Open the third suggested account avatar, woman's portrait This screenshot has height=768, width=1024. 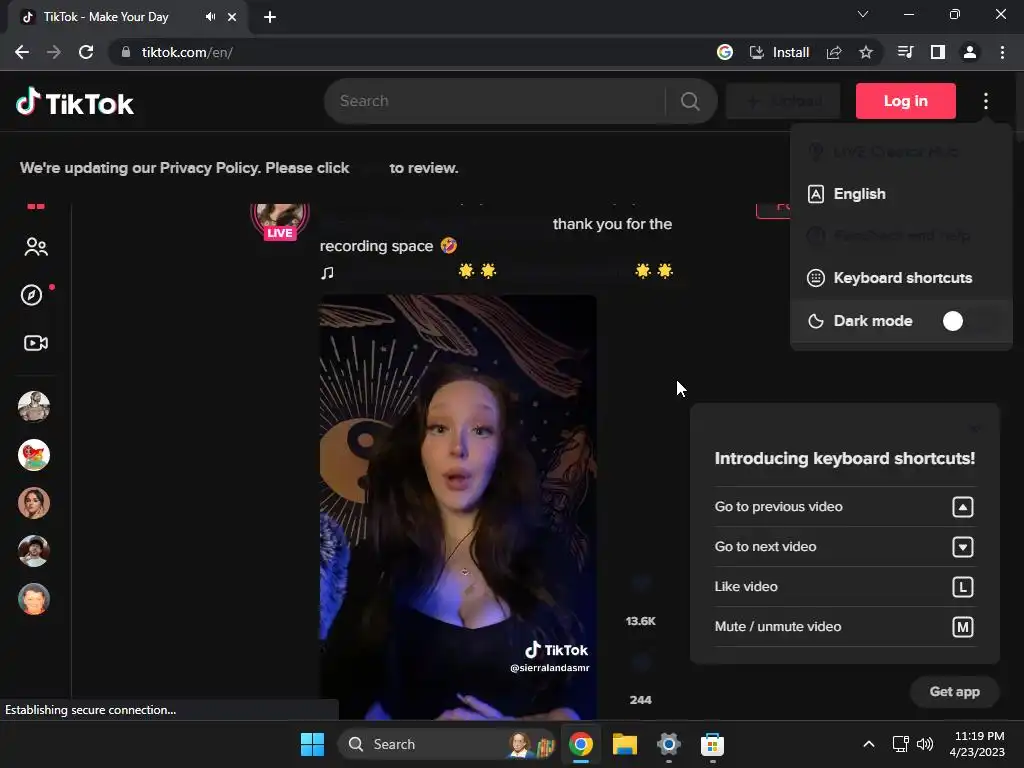[34, 503]
